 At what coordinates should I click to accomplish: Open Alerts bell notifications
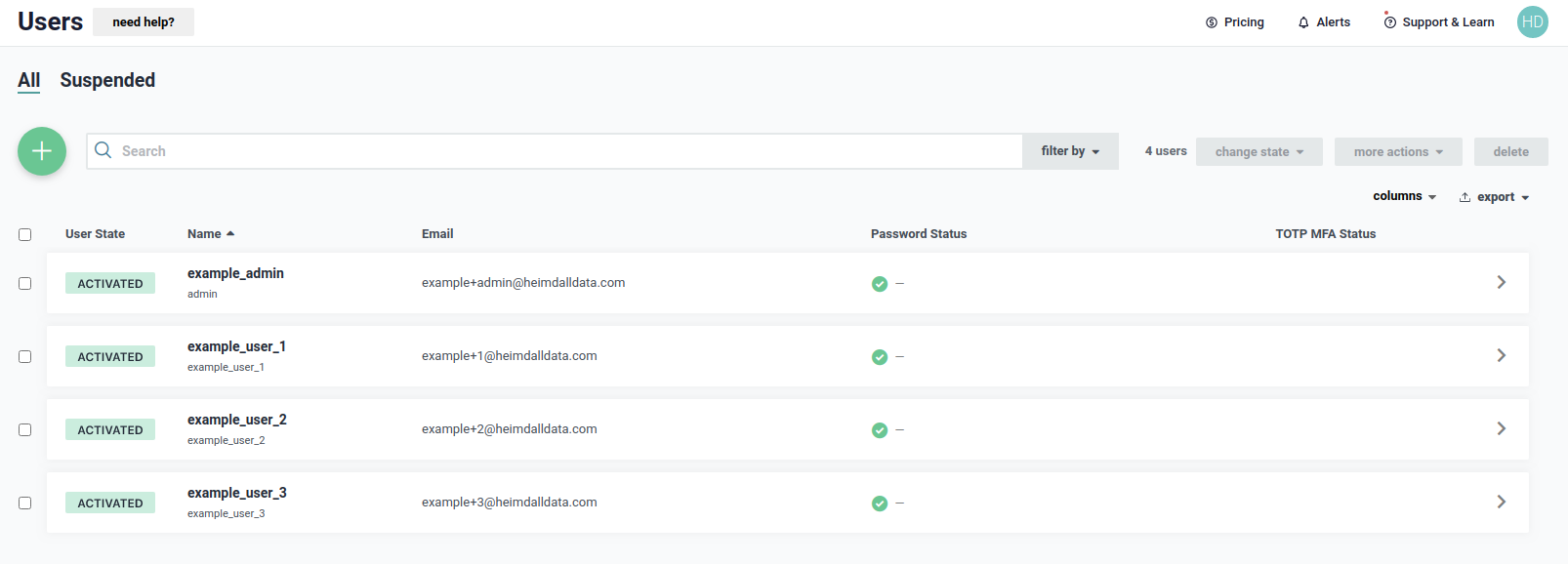1323,22
